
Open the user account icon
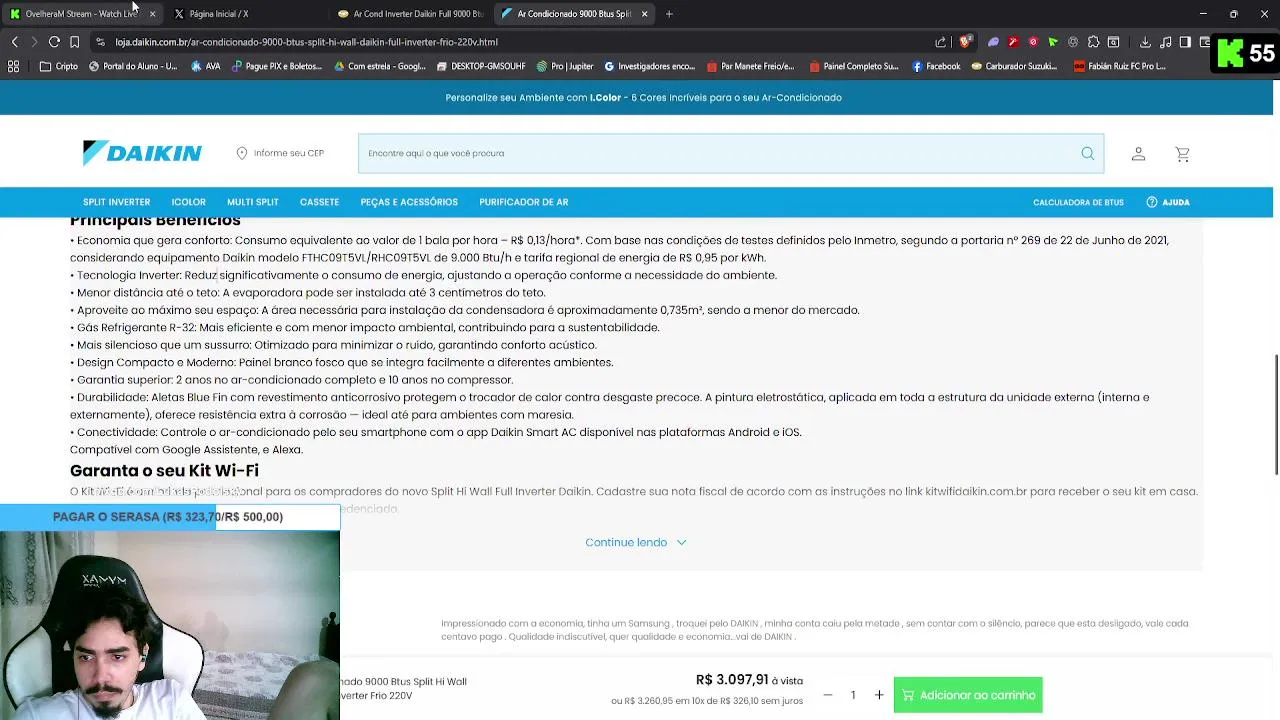(x=1138, y=153)
